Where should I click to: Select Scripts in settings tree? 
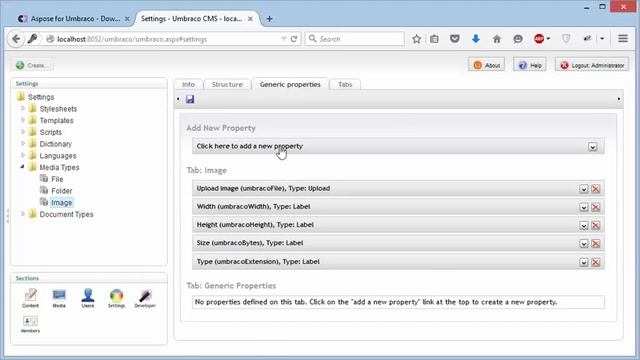click(x=51, y=132)
